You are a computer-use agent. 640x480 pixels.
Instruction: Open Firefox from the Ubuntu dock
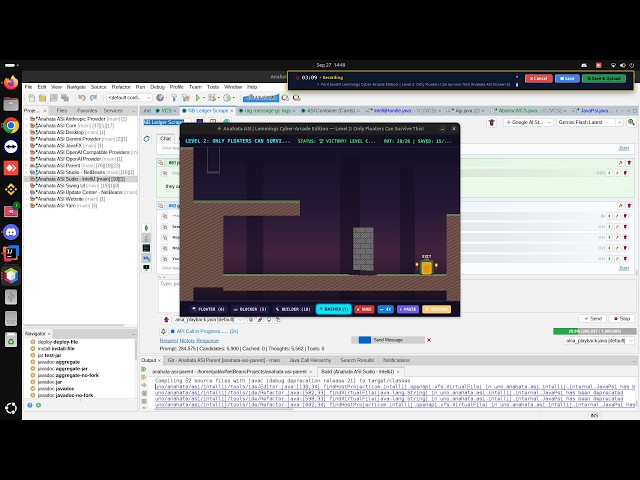coord(11,83)
